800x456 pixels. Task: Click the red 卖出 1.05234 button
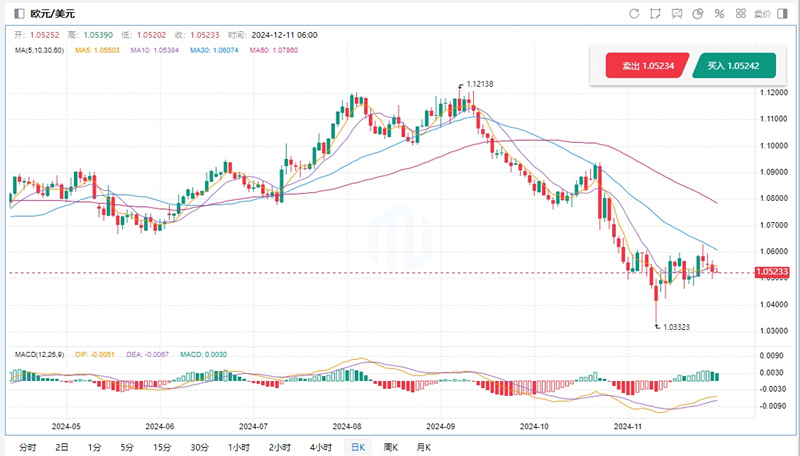647,65
